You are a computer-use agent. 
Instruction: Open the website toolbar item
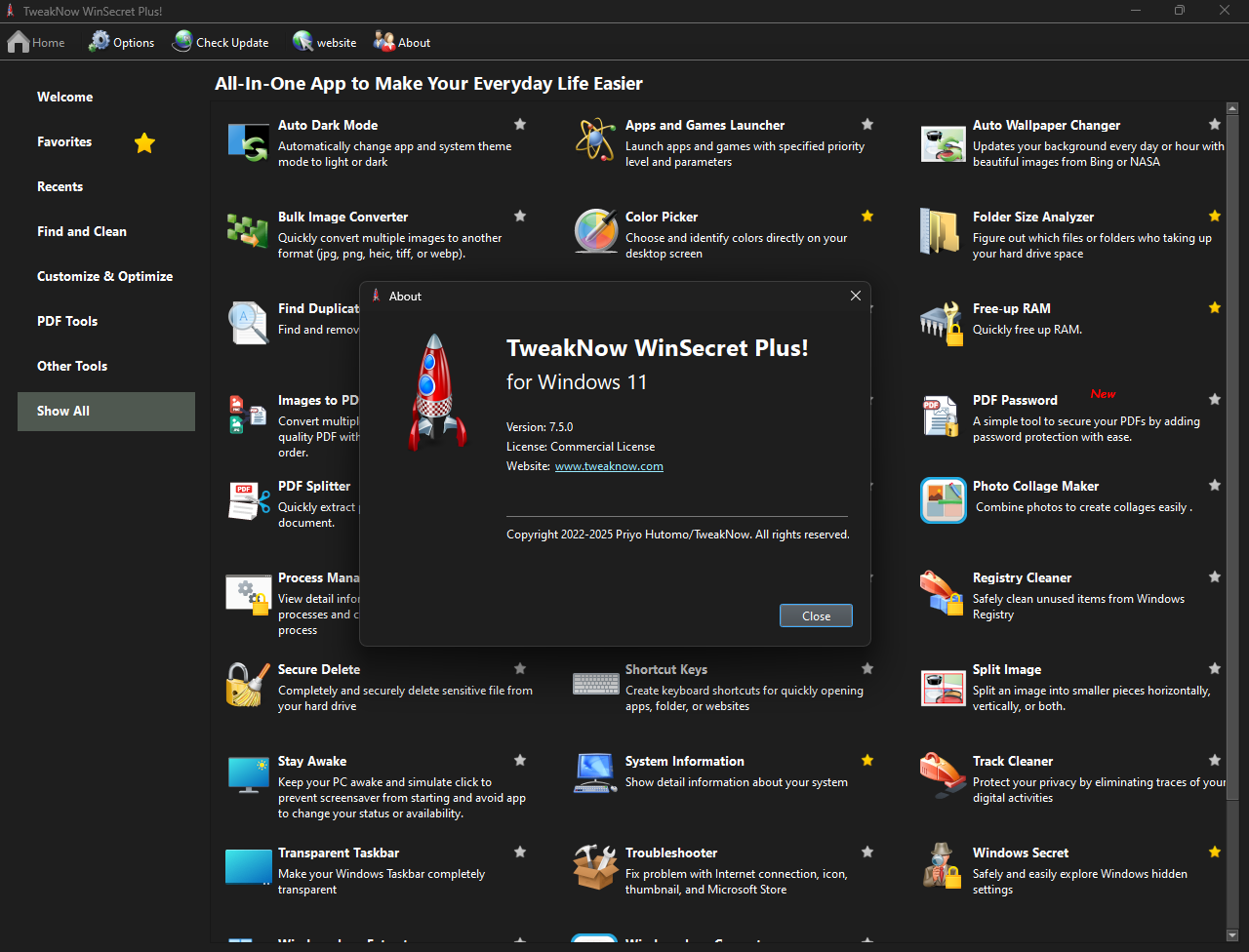pyautogui.click(x=325, y=42)
